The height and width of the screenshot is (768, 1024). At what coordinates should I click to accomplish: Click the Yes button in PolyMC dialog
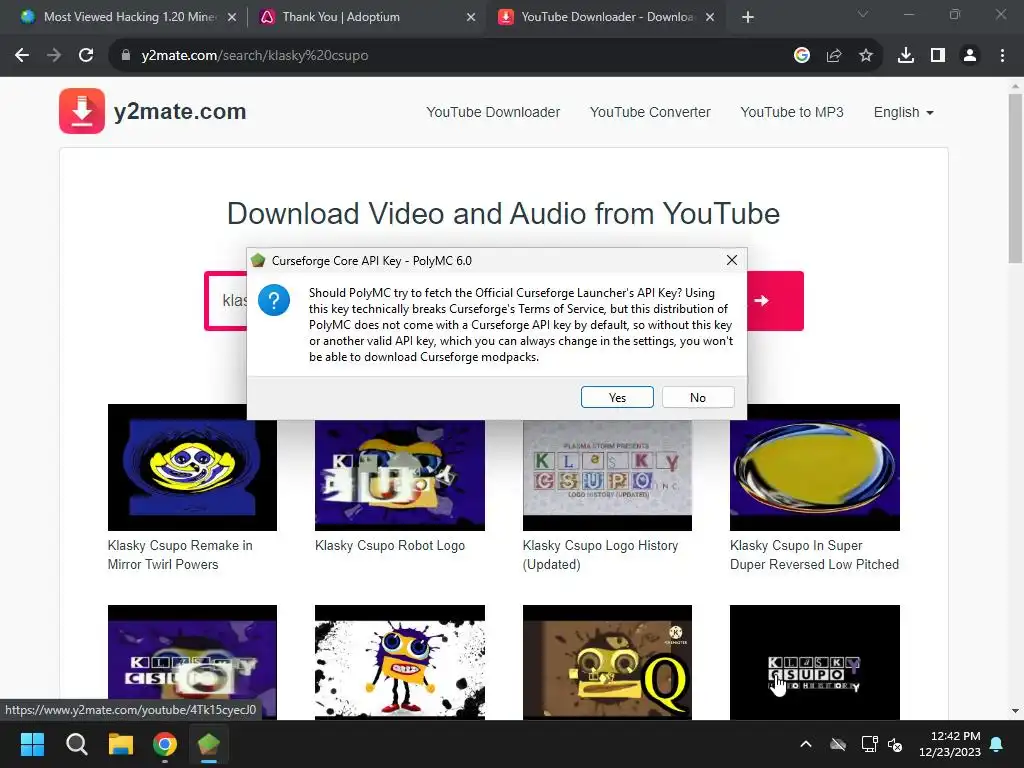pos(617,397)
